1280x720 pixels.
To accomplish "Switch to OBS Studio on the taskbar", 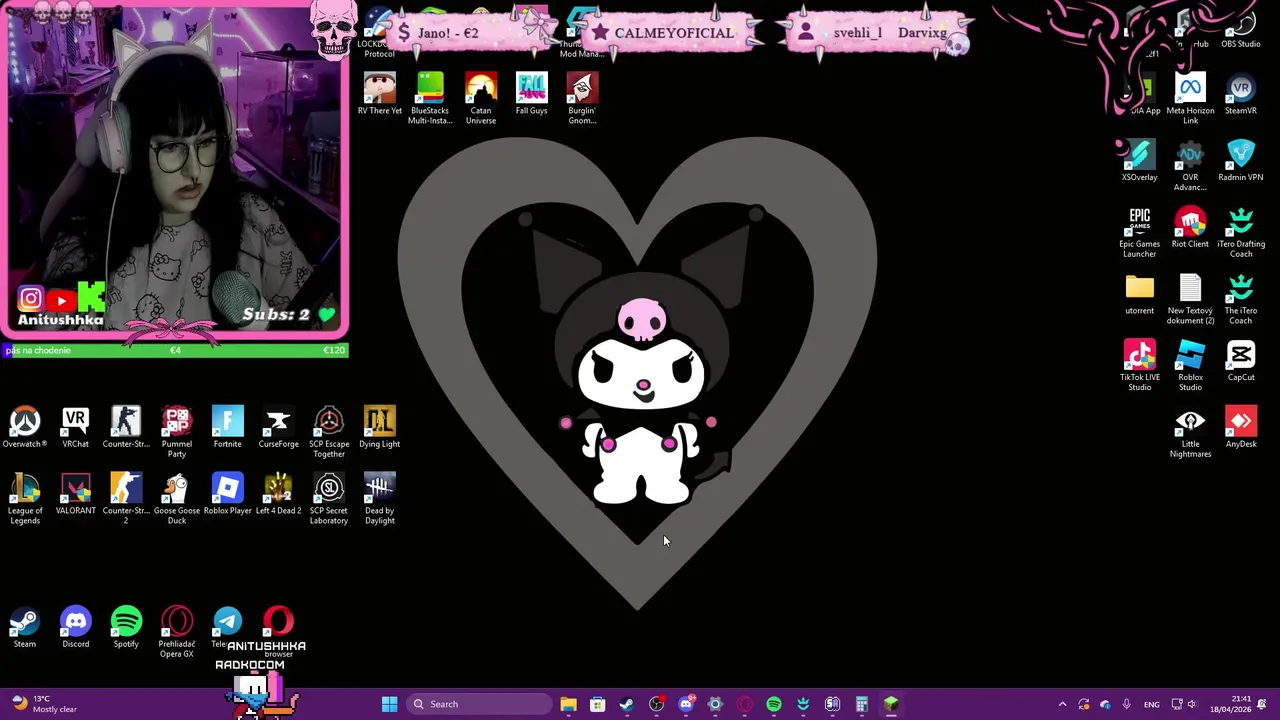I will [656, 704].
